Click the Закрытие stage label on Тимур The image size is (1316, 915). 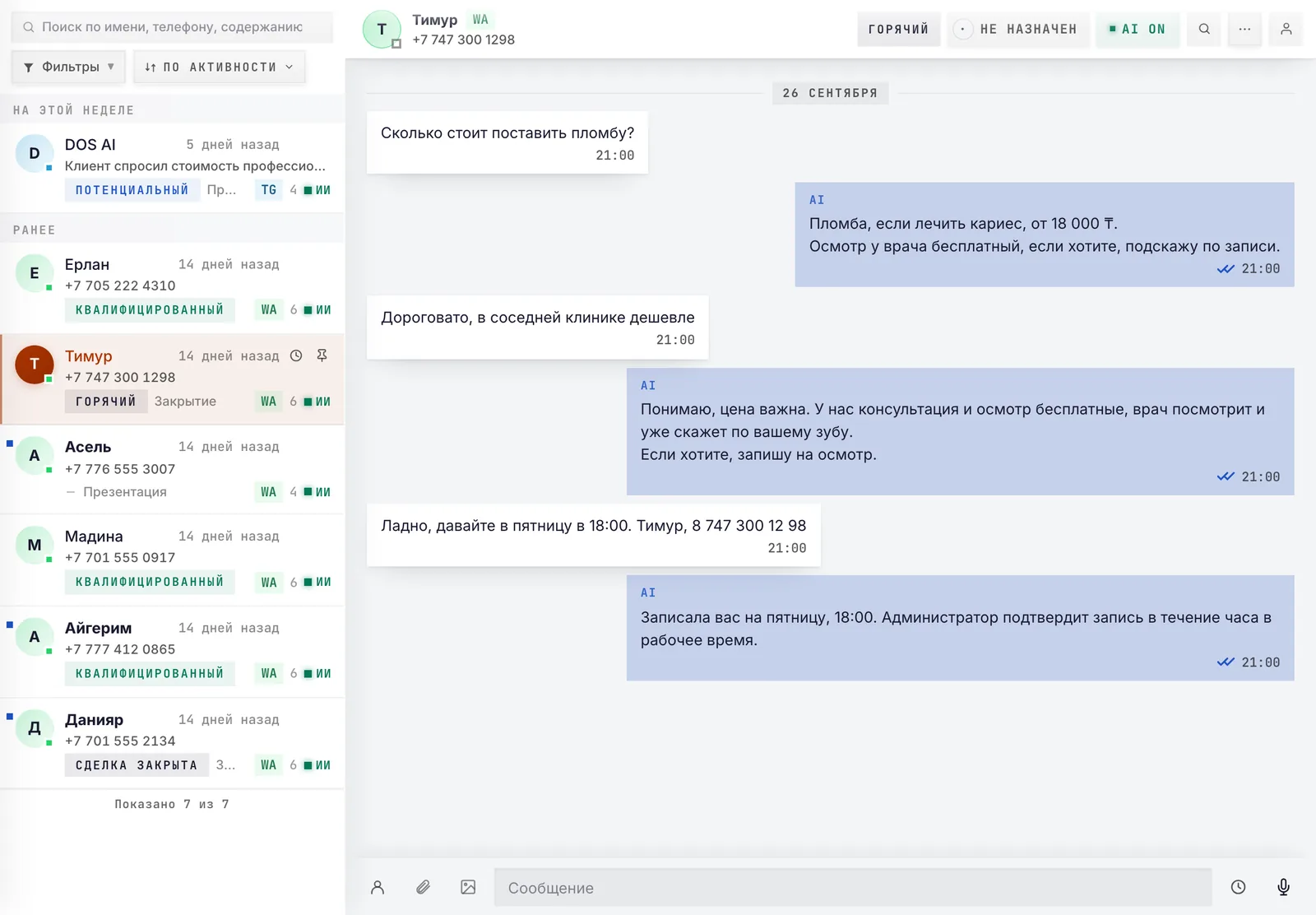185,402
